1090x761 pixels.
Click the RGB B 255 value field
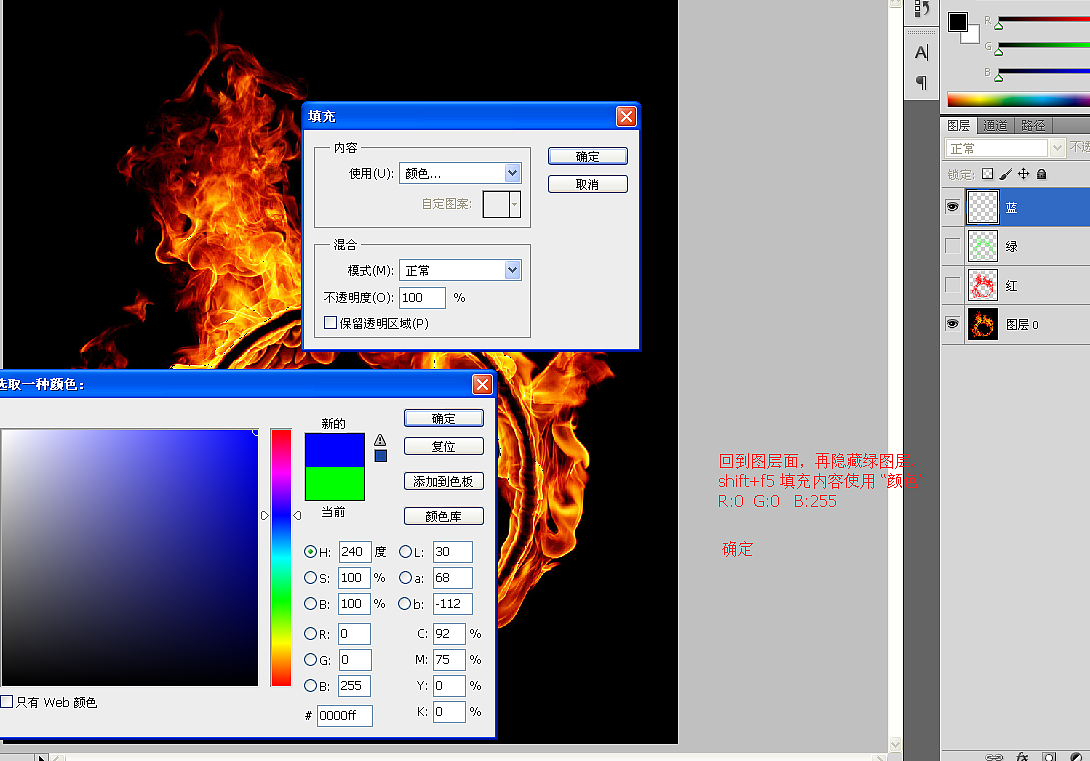pyautogui.click(x=355, y=686)
